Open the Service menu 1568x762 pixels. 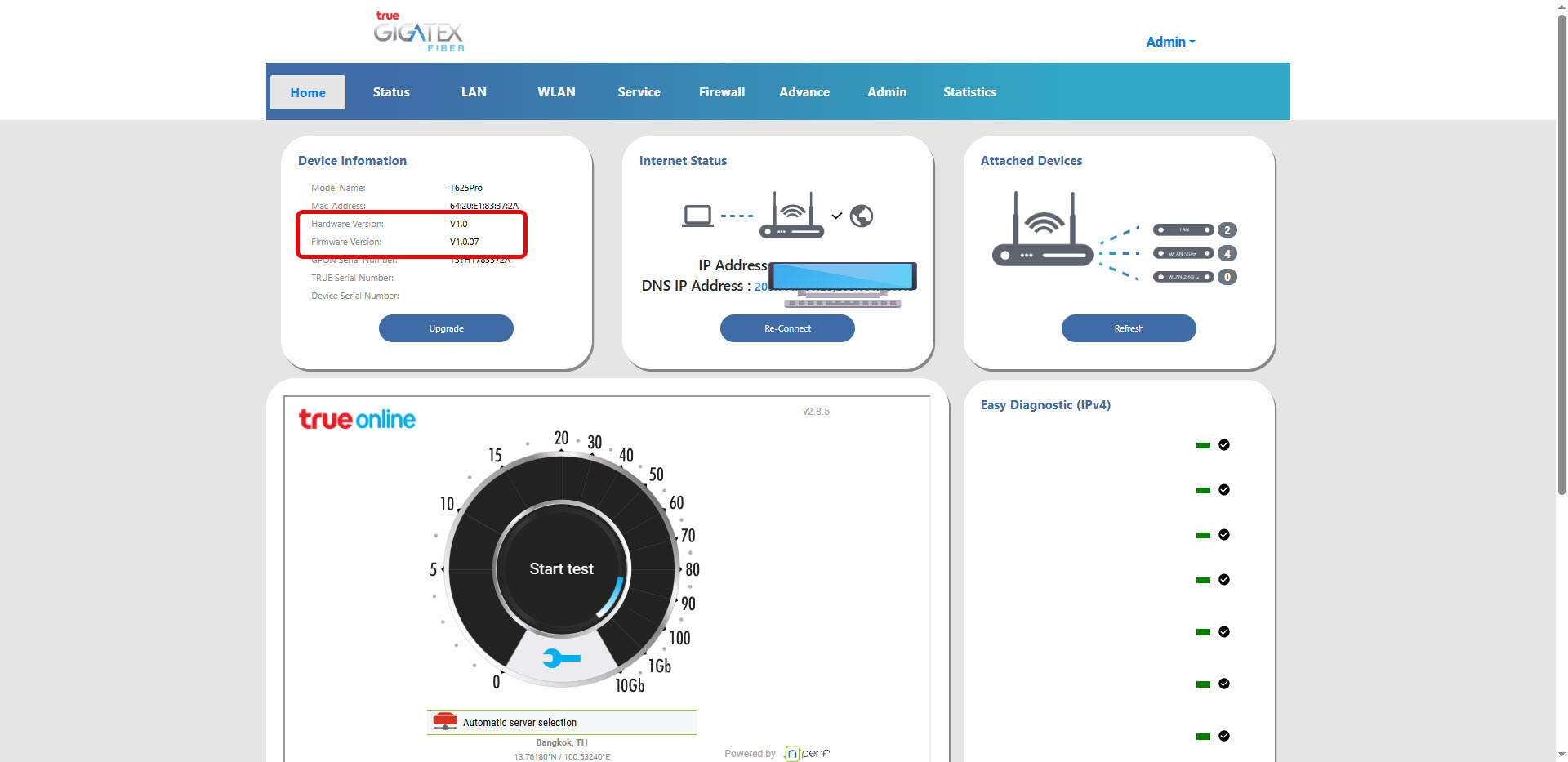pos(639,92)
